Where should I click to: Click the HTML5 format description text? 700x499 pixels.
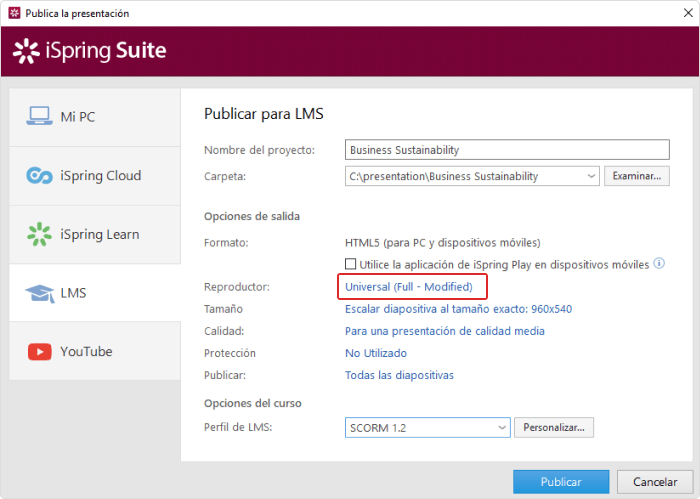coord(442,243)
